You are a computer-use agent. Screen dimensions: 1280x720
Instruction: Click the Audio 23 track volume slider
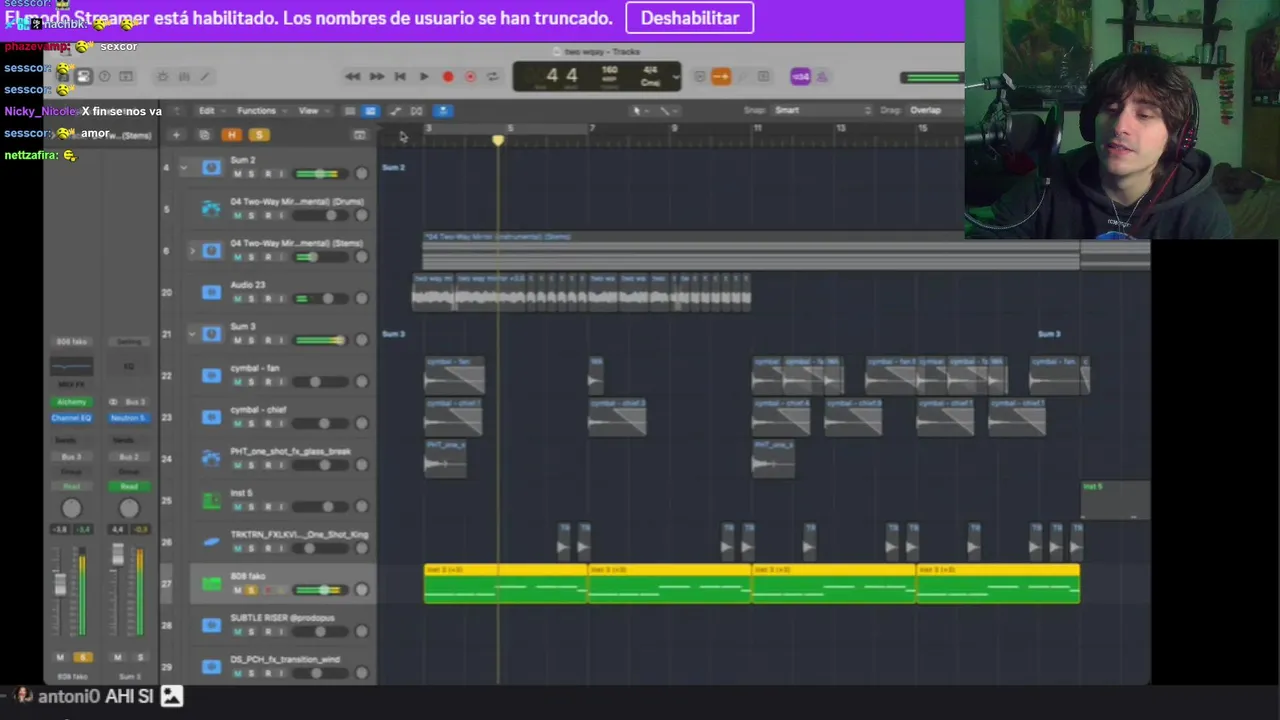(x=320, y=299)
